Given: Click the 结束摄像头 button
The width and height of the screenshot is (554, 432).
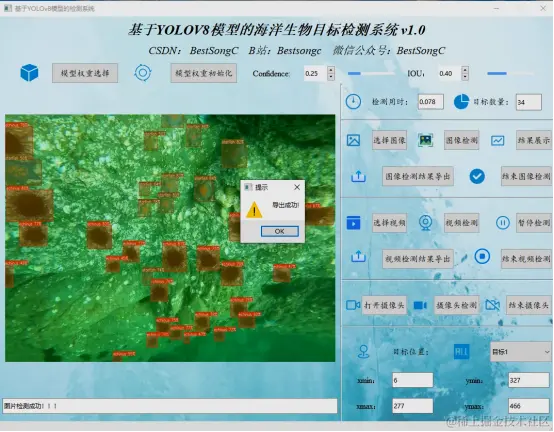Looking at the screenshot, I should tap(529, 305).
